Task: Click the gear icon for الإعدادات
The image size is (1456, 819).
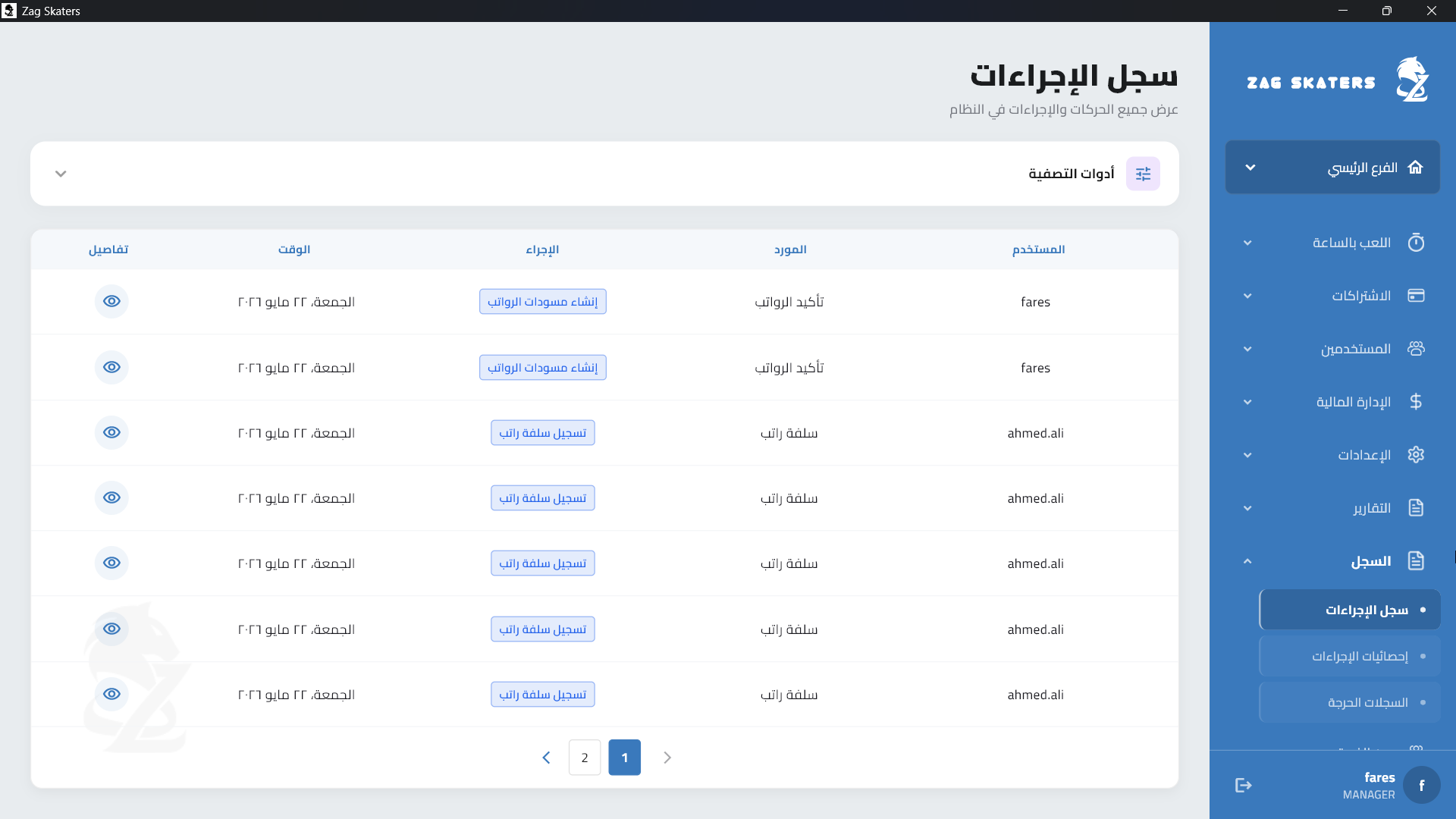Action: [x=1416, y=455]
